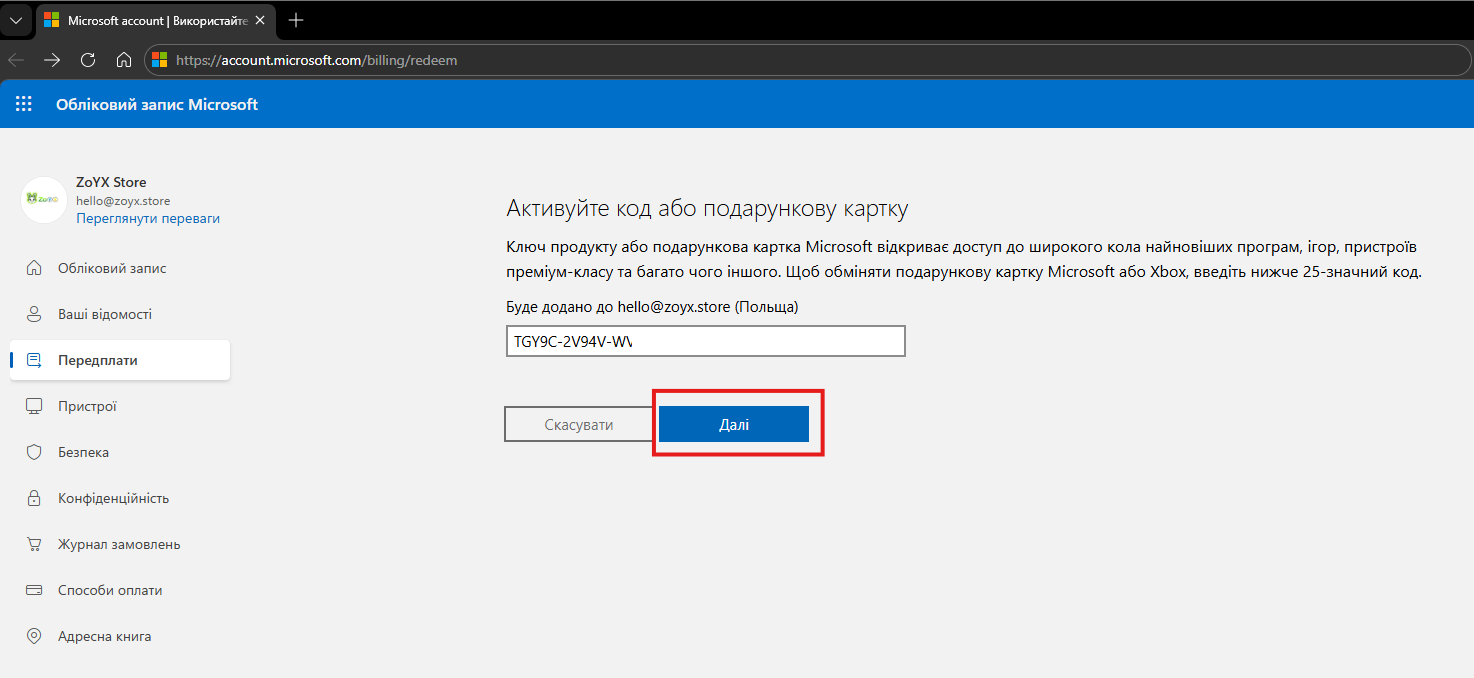The width and height of the screenshot is (1474, 678).
Task: Reload the page with the Refresh icon
Action: point(88,60)
